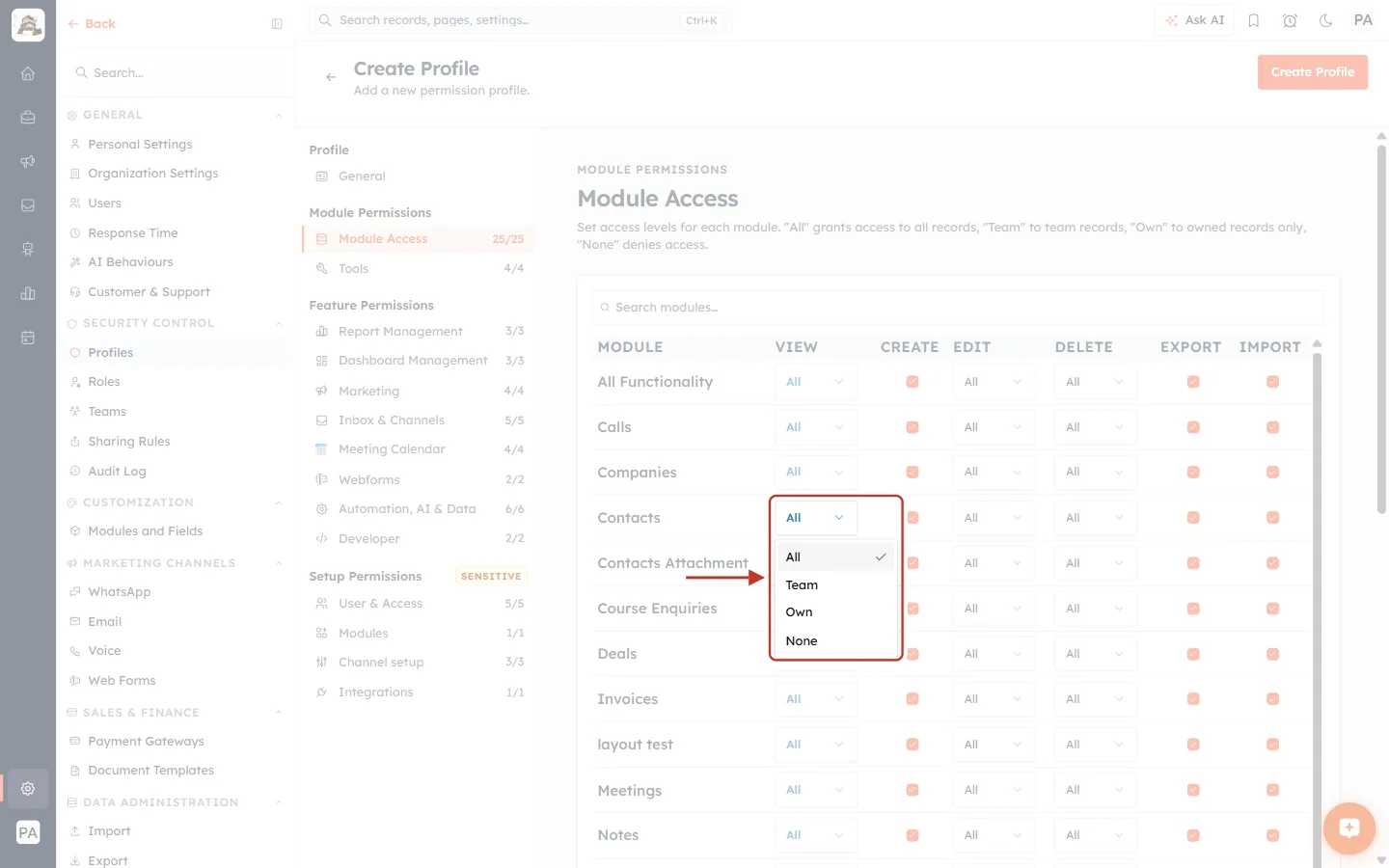Select None option in the dropdown list
This screenshot has height=868, width=1389.
(835, 641)
